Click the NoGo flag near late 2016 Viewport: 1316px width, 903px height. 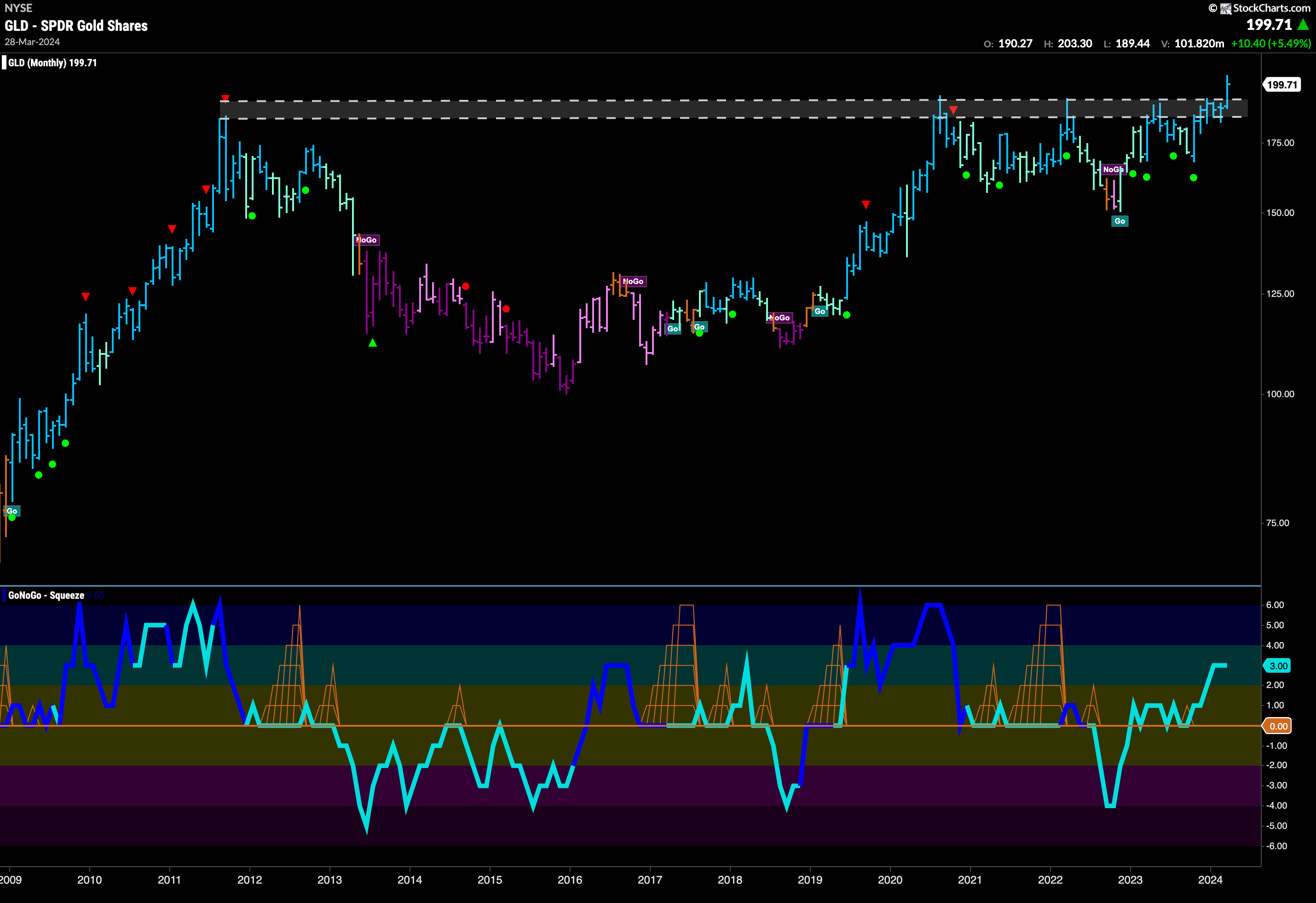click(x=634, y=282)
